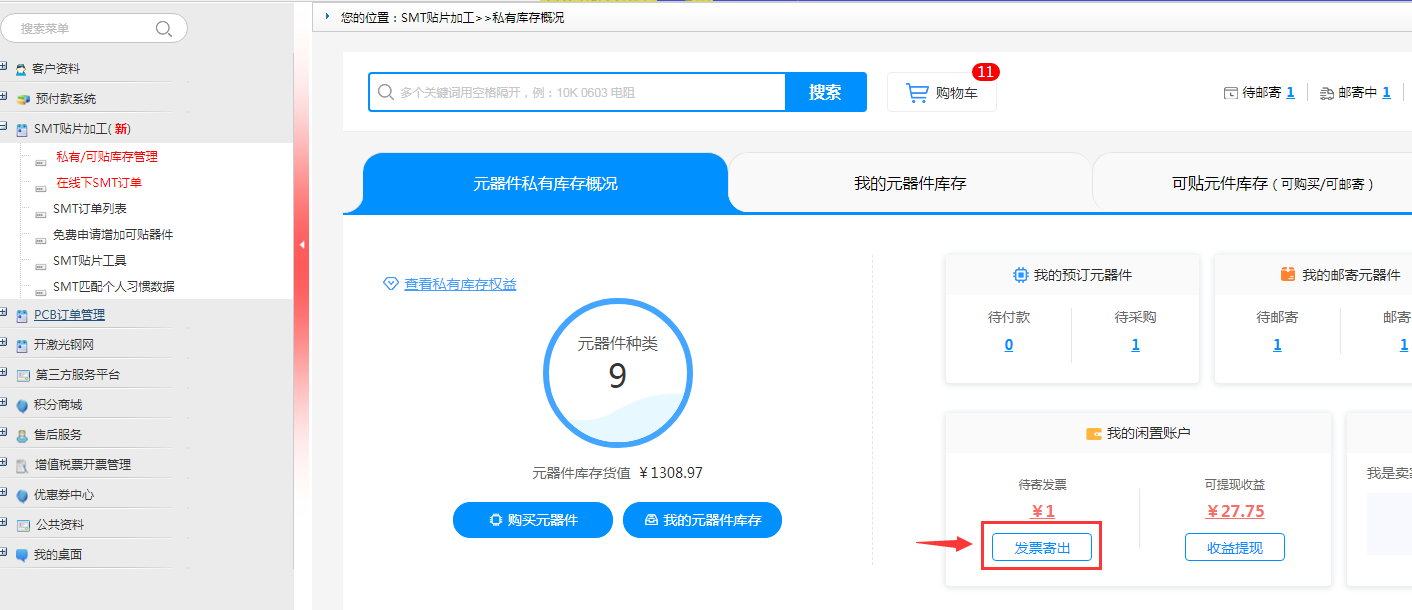Expand the 第三方服务平台 tree node
The width and height of the screenshot is (1412, 610).
(x=4, y=374)
